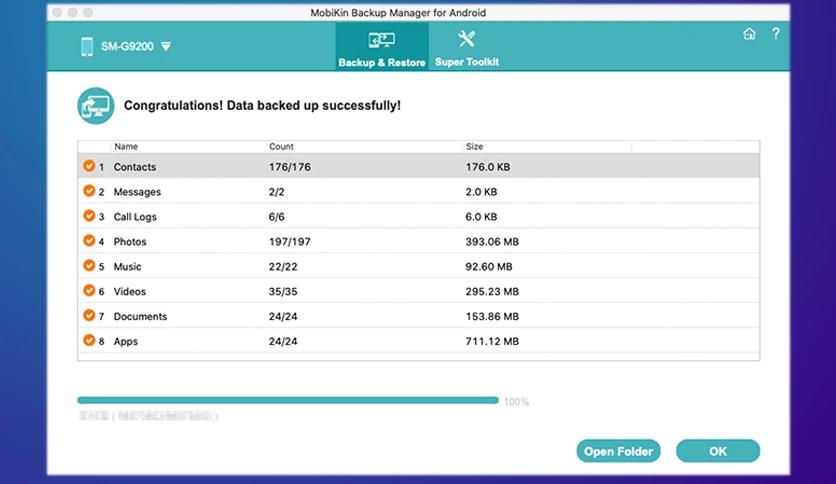Click the orange check icon for Photos
Screen dimensions: 836x484
click(x=89, y=241)
